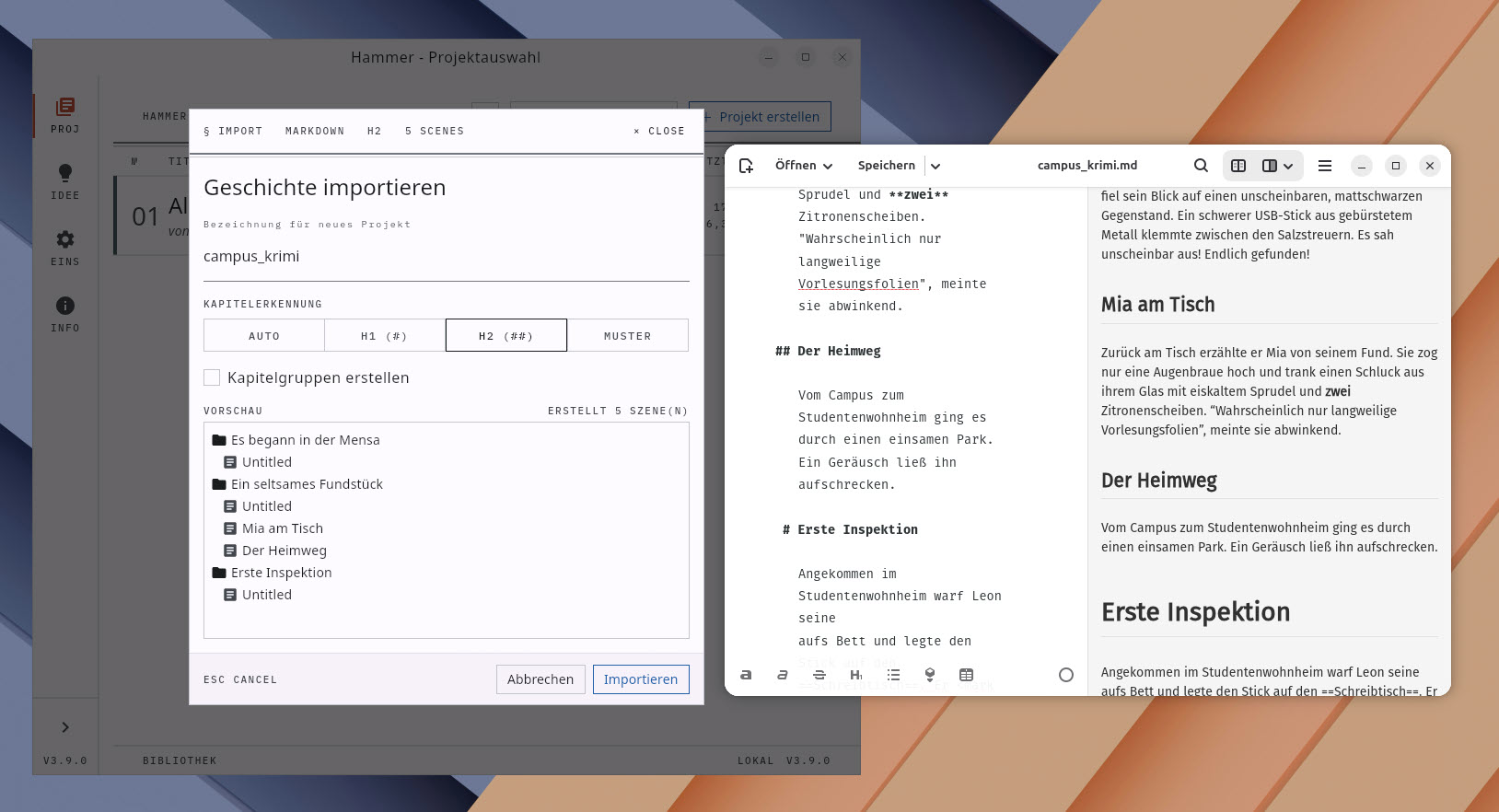Enable the Kapitelgruppen erstellen checkbox
Screen dimensions: 1499x812
[x=212, y=377]
